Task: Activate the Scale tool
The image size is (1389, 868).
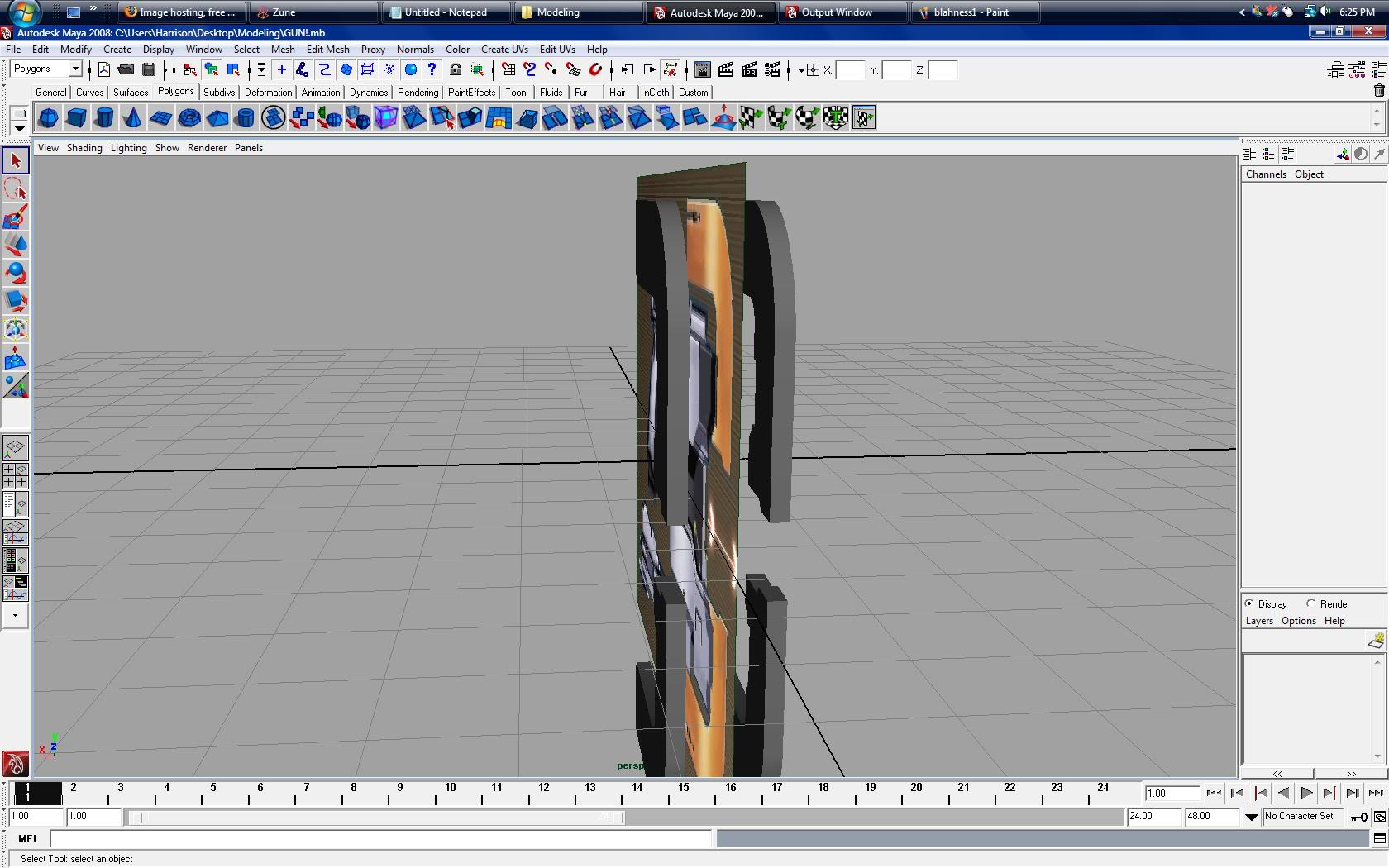Action: point(16,302)
